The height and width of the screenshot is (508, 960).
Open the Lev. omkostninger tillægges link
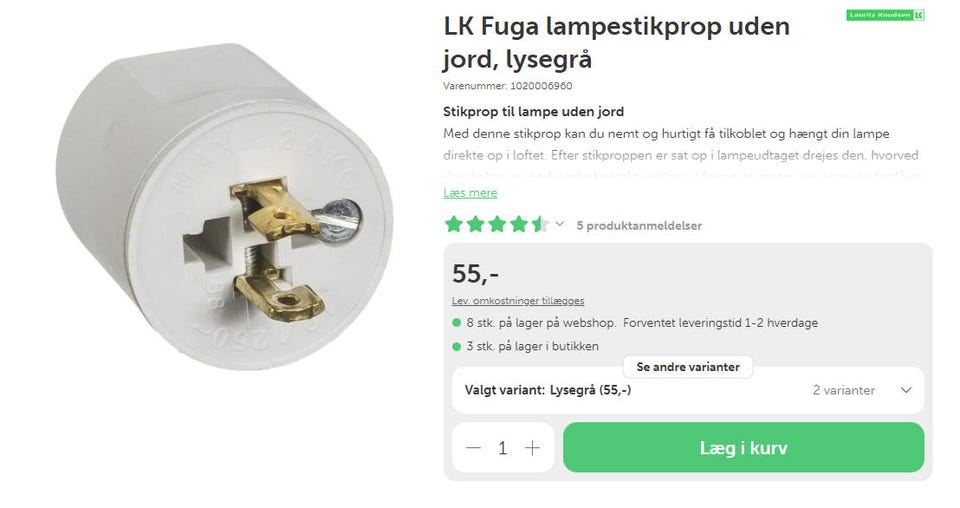(518, 301)
